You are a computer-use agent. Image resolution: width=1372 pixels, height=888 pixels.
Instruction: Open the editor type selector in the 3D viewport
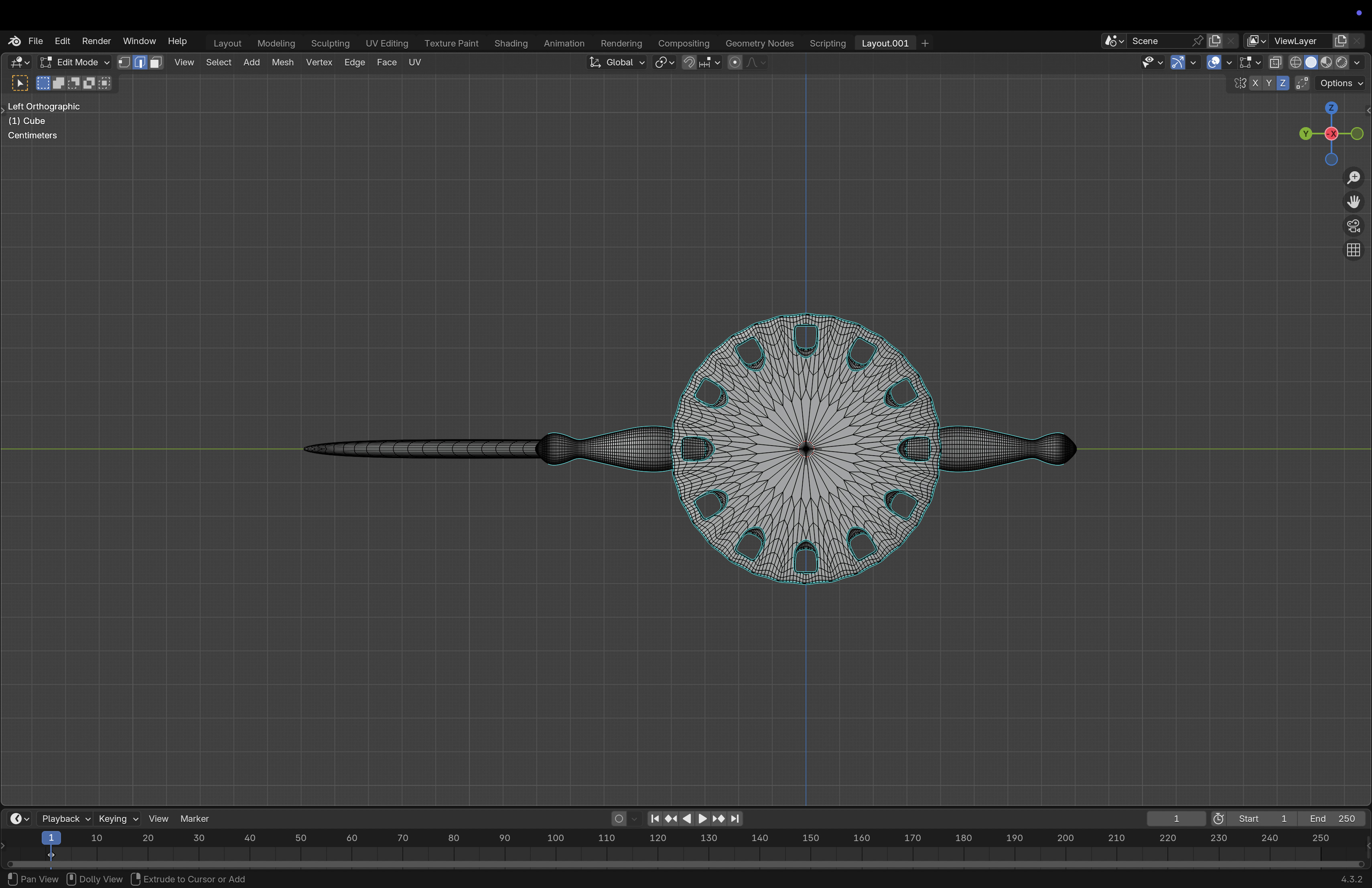coord(20,62)
